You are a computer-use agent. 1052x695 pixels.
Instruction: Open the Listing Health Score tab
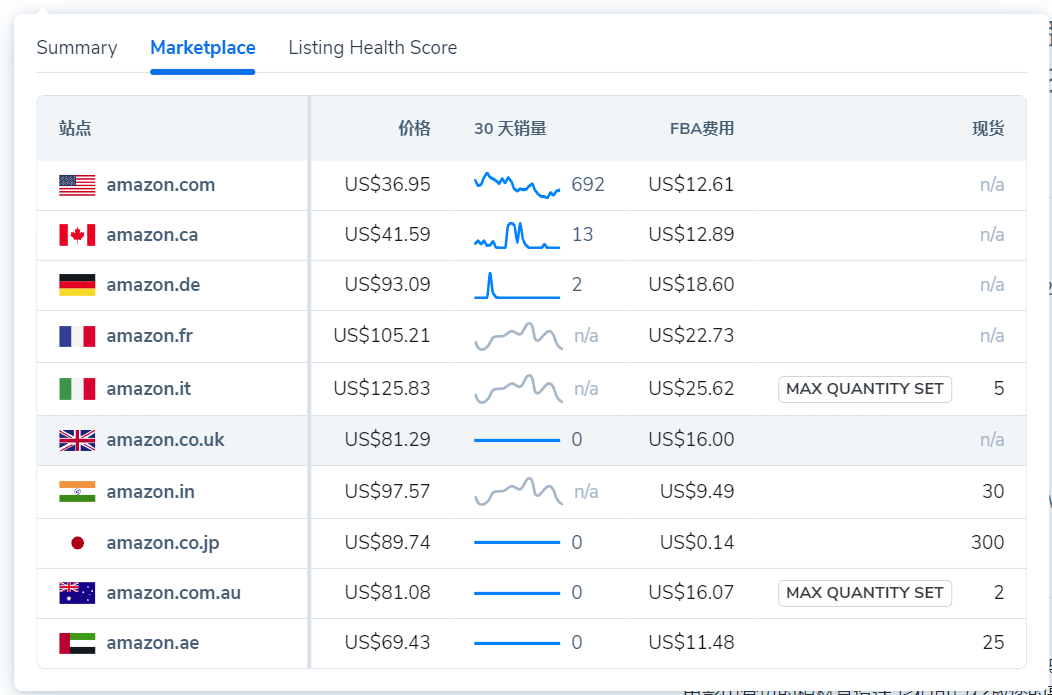click(372, 48)
